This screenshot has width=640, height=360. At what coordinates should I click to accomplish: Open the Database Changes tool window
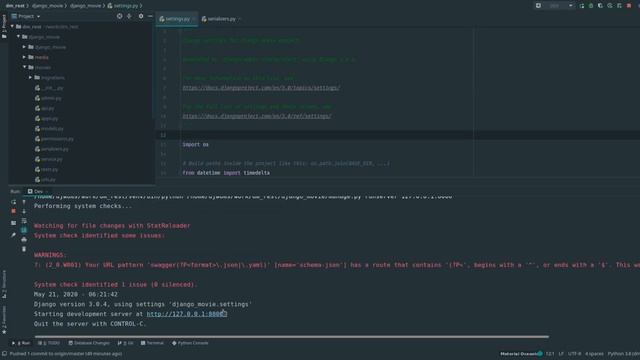coord(89,343)
